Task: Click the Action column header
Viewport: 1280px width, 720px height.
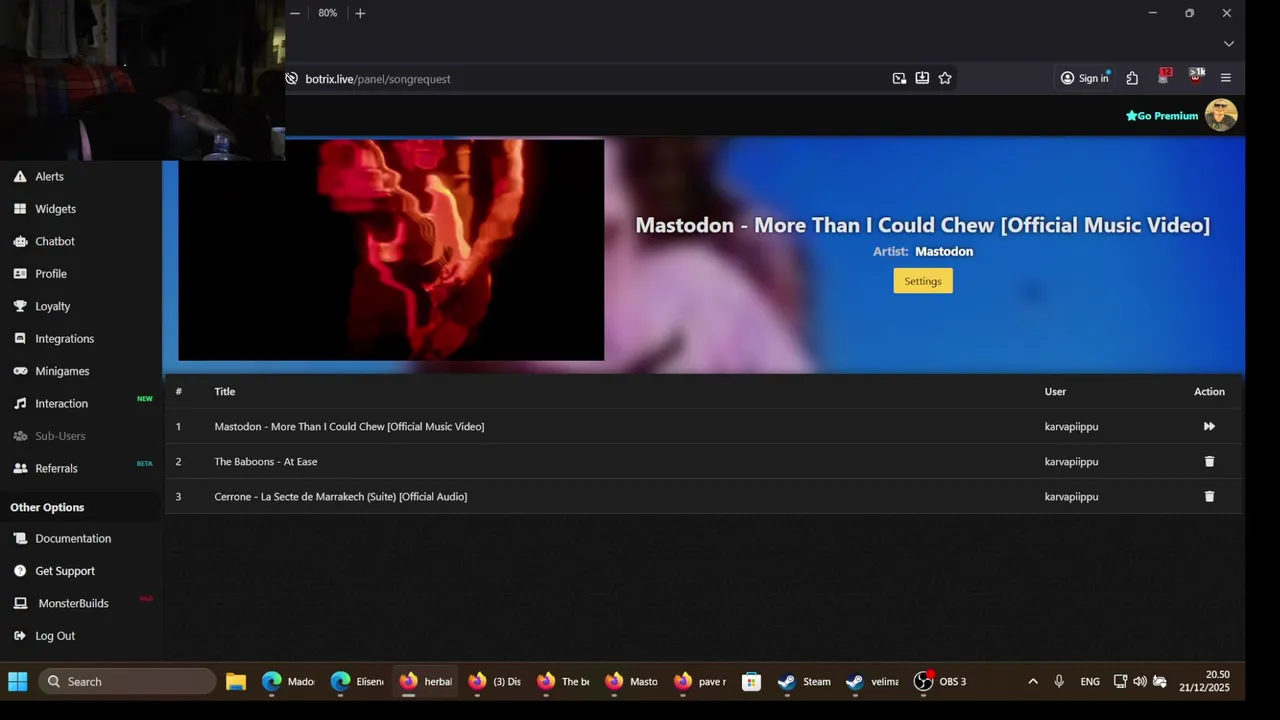Action: [x=1209, y=391]
